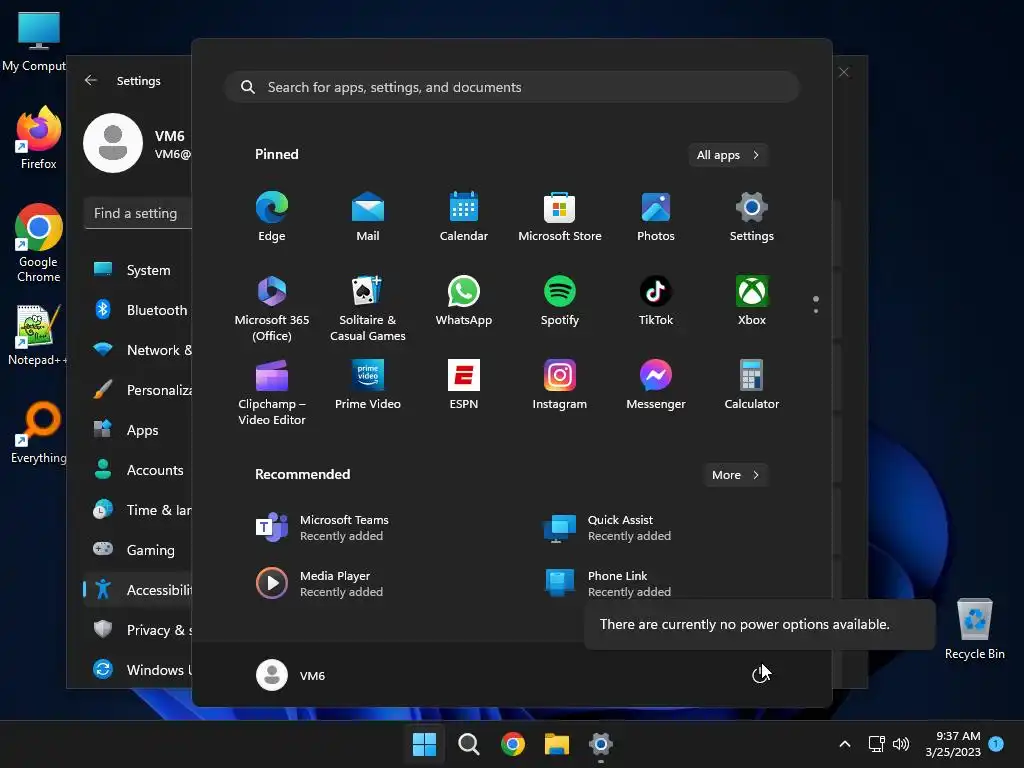The width and height of the screenshot is (1024, 768).
Task: Open Network section in Settings sidebar
Action: [x=138, y=350]
